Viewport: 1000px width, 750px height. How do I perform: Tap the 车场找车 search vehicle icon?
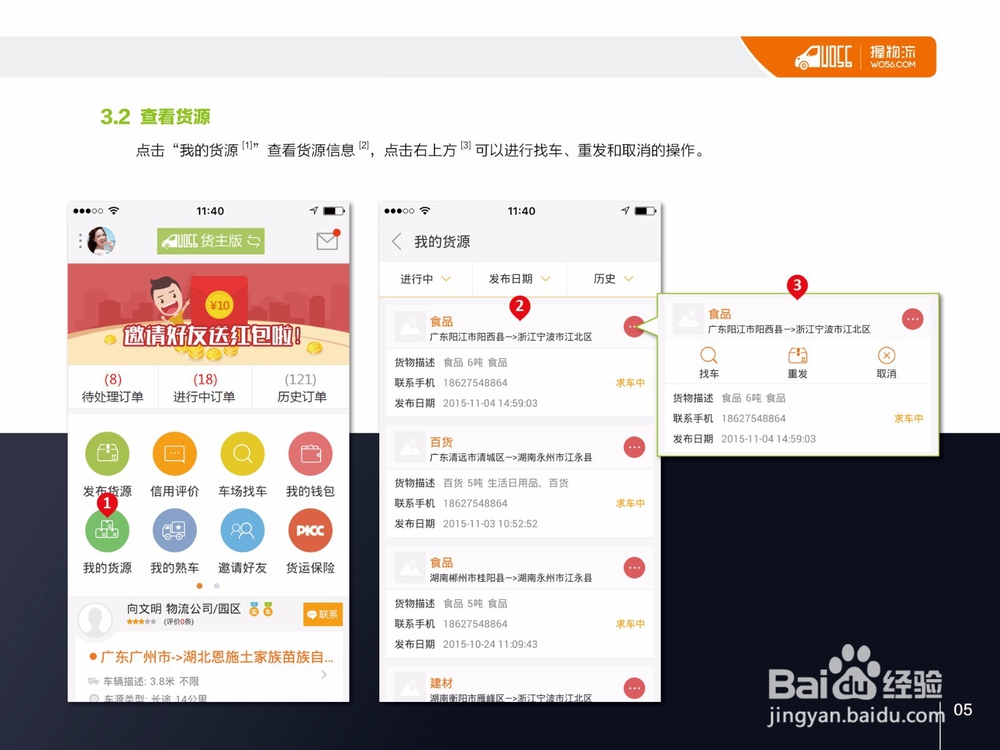coord(242,453)
